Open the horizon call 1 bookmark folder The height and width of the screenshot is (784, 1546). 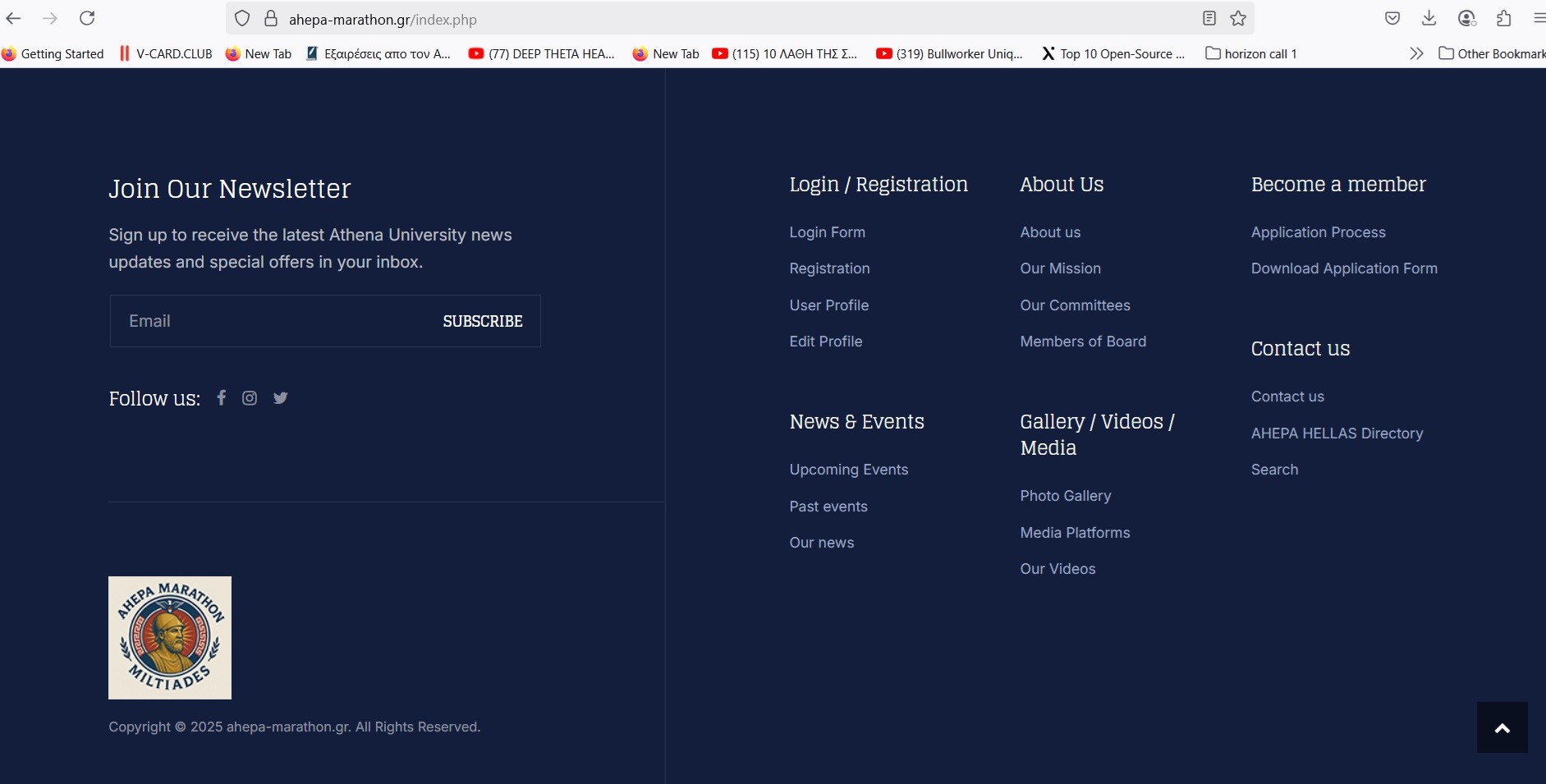[1251, 53]
